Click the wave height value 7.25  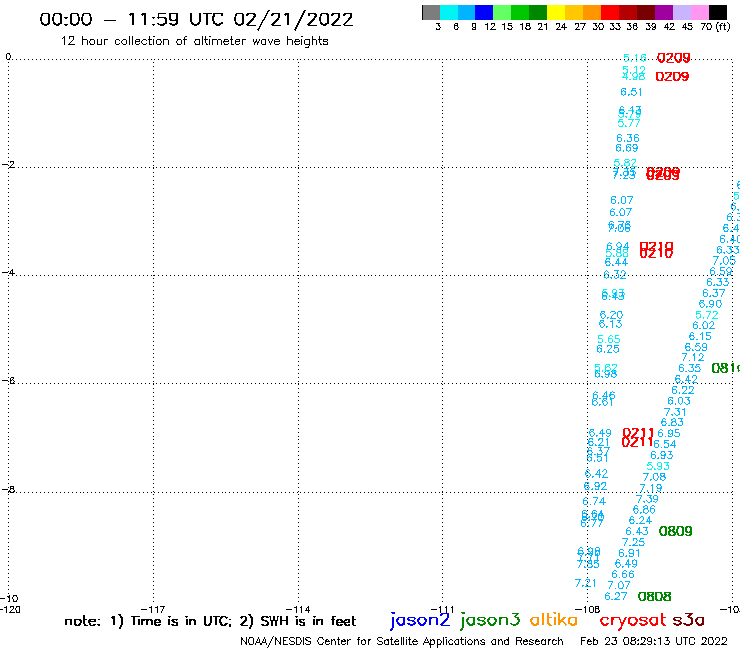[x=633, y=542]
